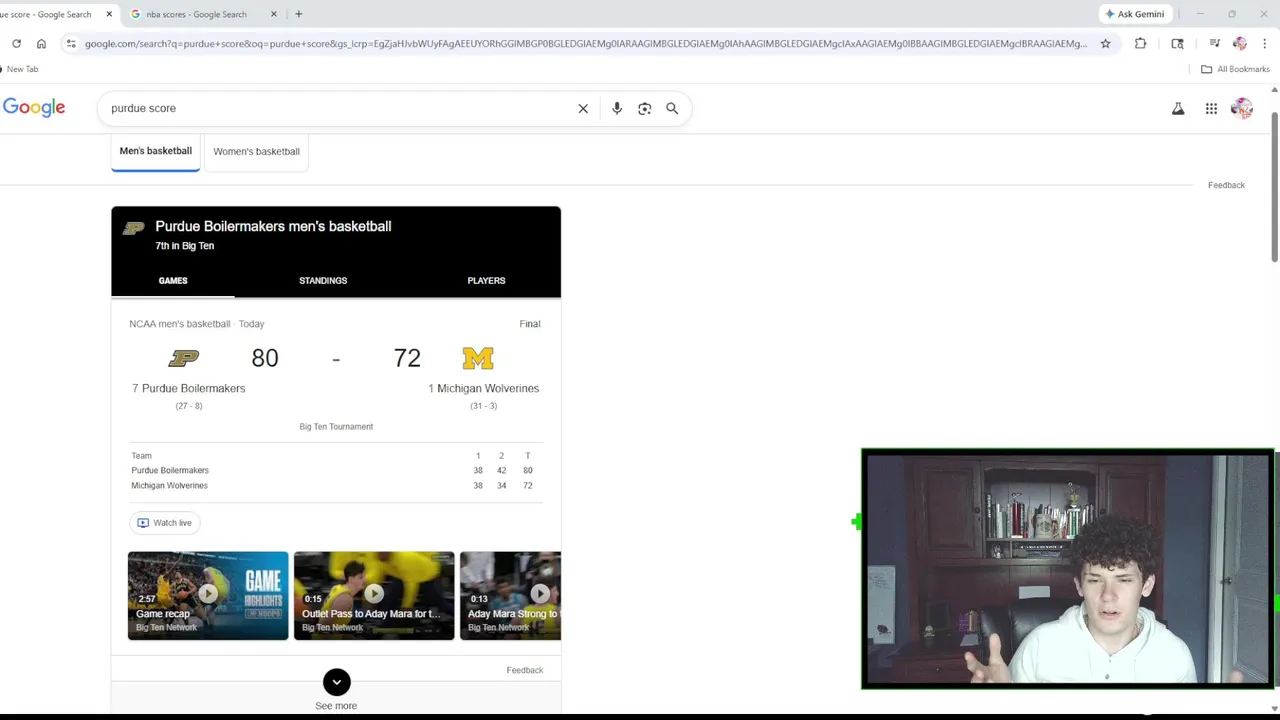Click 7th in Big Ten subtitle
The width and height of the screenshot is (1280, 720).
tap(184, 246)
